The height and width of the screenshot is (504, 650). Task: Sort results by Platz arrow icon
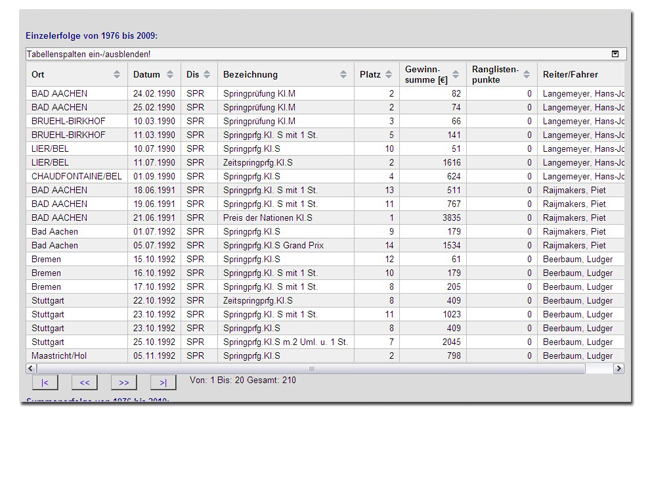(x=388, y=75)
